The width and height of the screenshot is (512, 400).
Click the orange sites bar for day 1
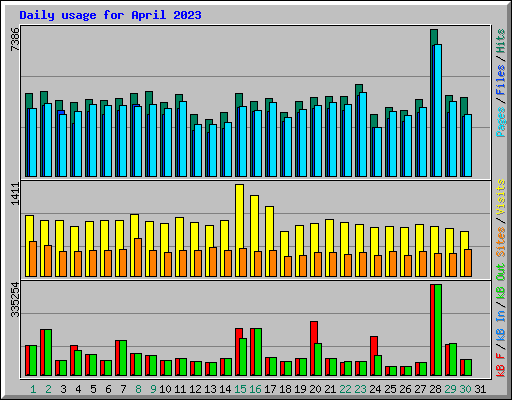pos(33,259)
